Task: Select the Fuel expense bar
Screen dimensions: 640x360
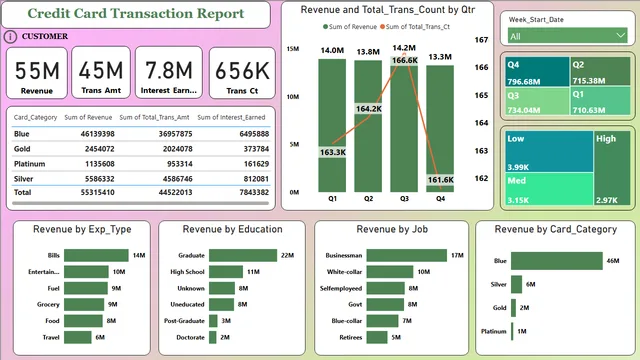Action: click(86, 288)
